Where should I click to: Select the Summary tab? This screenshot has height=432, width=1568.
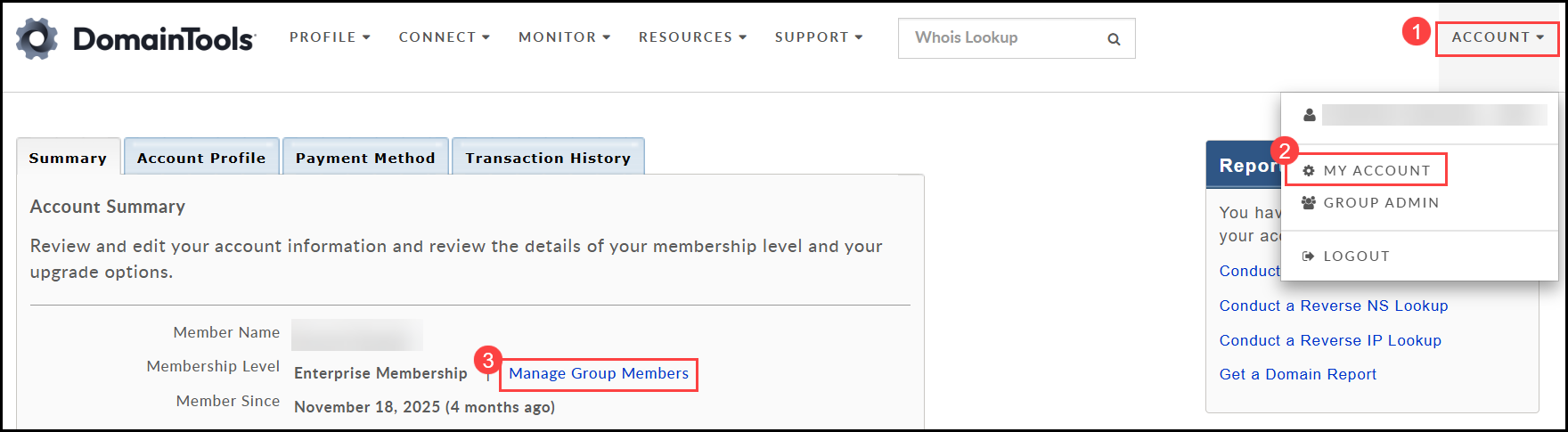68,158
